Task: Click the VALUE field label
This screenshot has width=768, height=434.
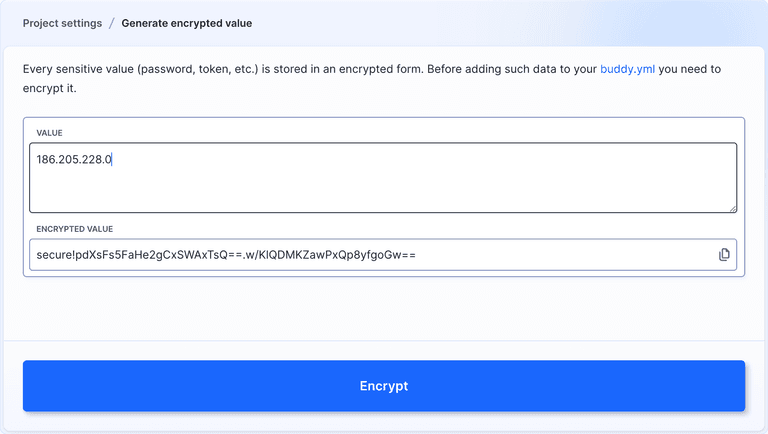Action: (50, 133)
